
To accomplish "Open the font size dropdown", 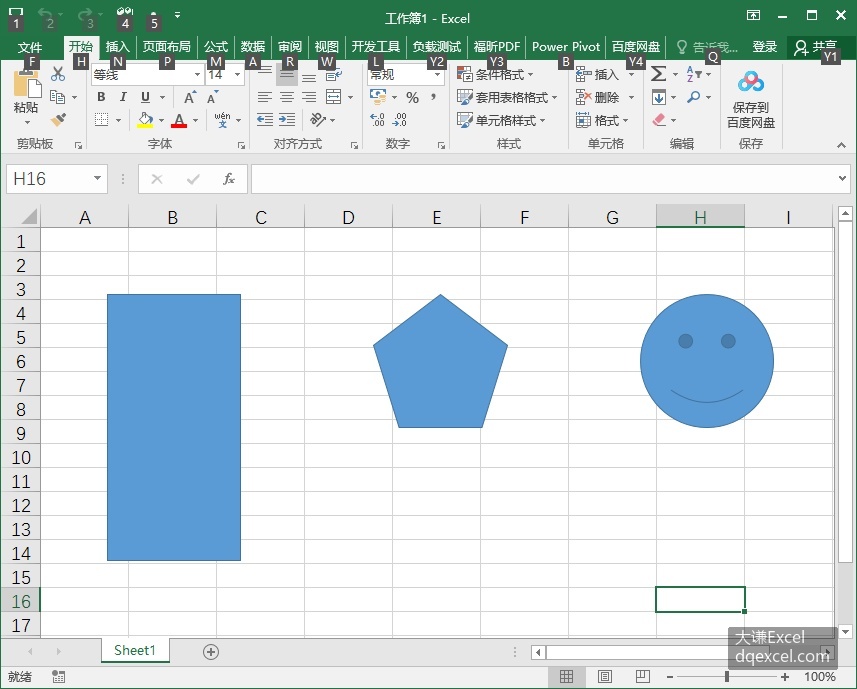I will click(237, 75).
